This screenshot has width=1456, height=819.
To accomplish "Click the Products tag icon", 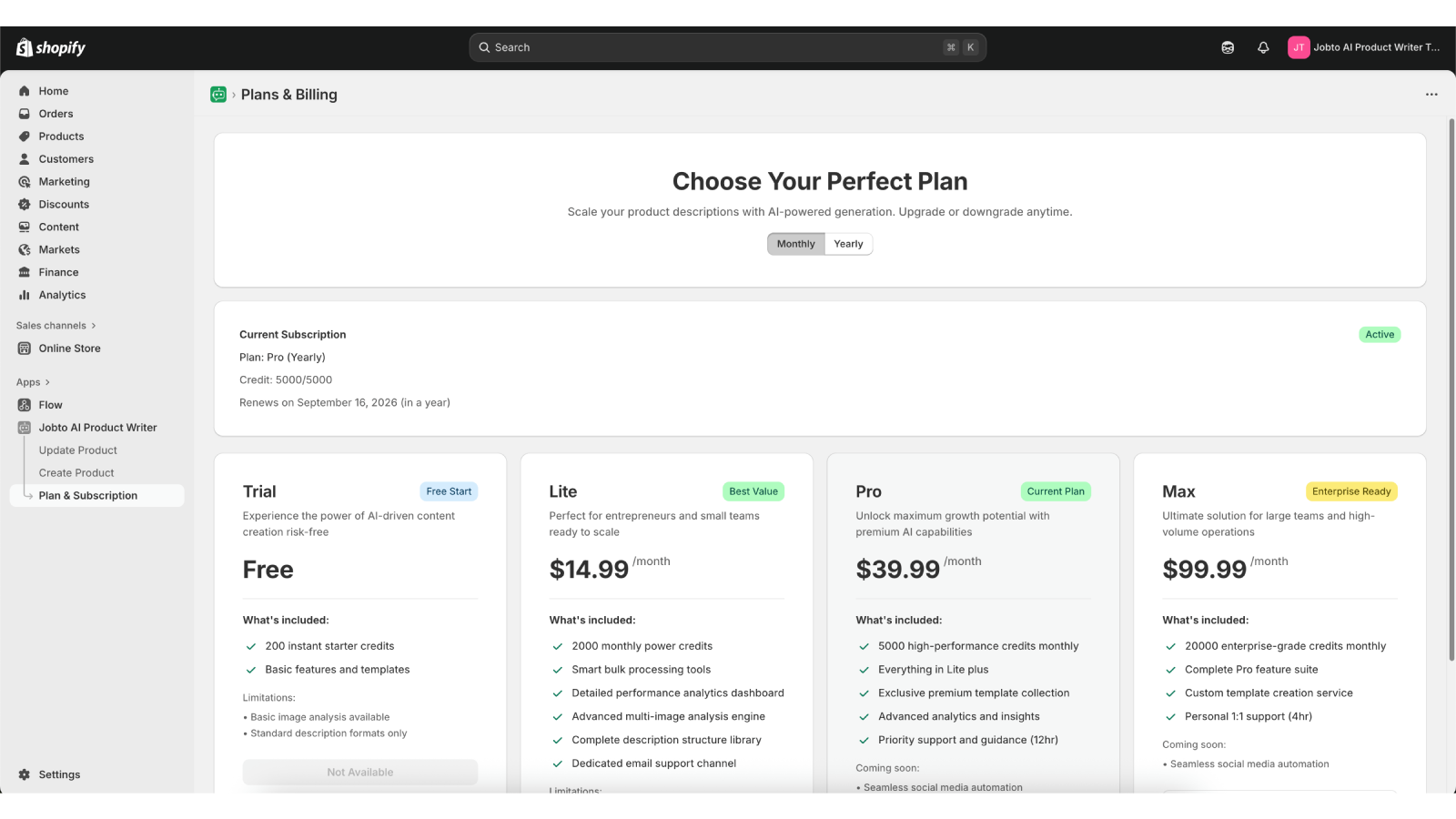I will (x=25, y=136).
